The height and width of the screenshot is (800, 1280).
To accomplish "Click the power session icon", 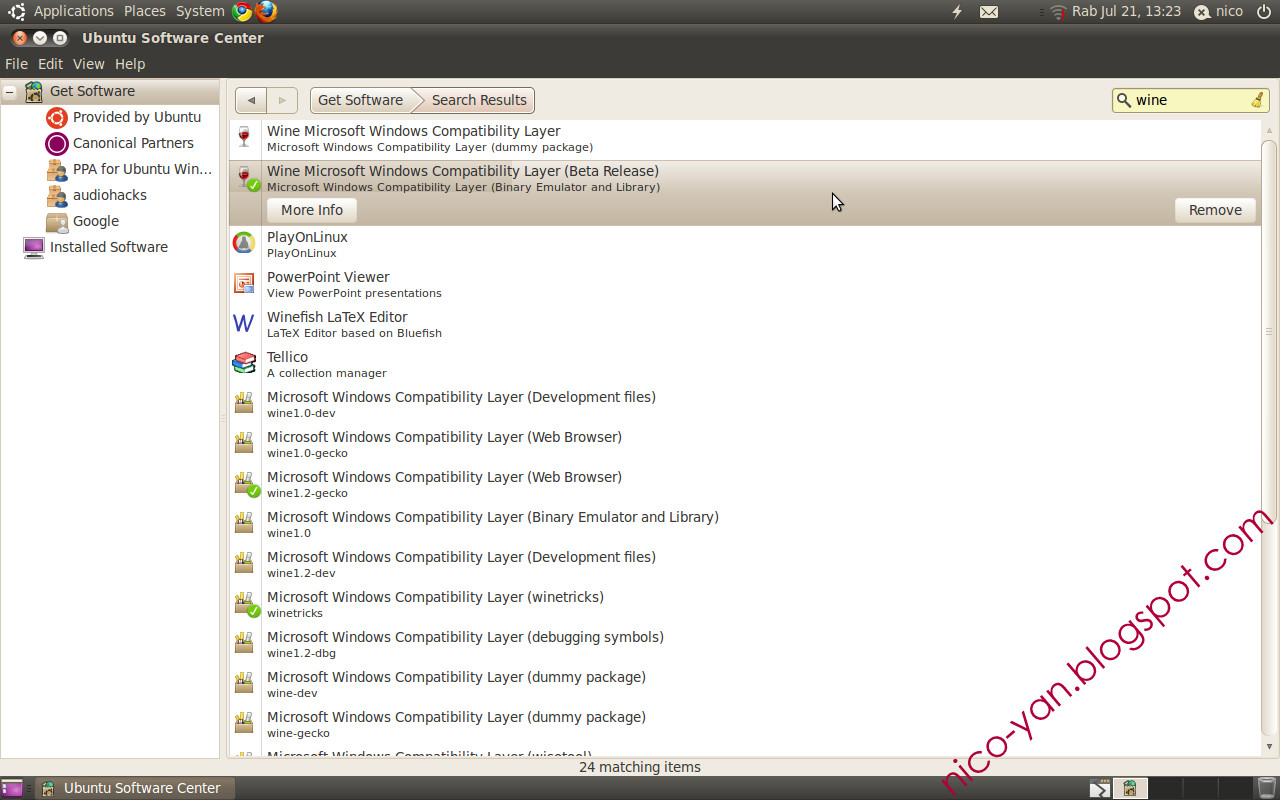I will tap(1263, 11).
